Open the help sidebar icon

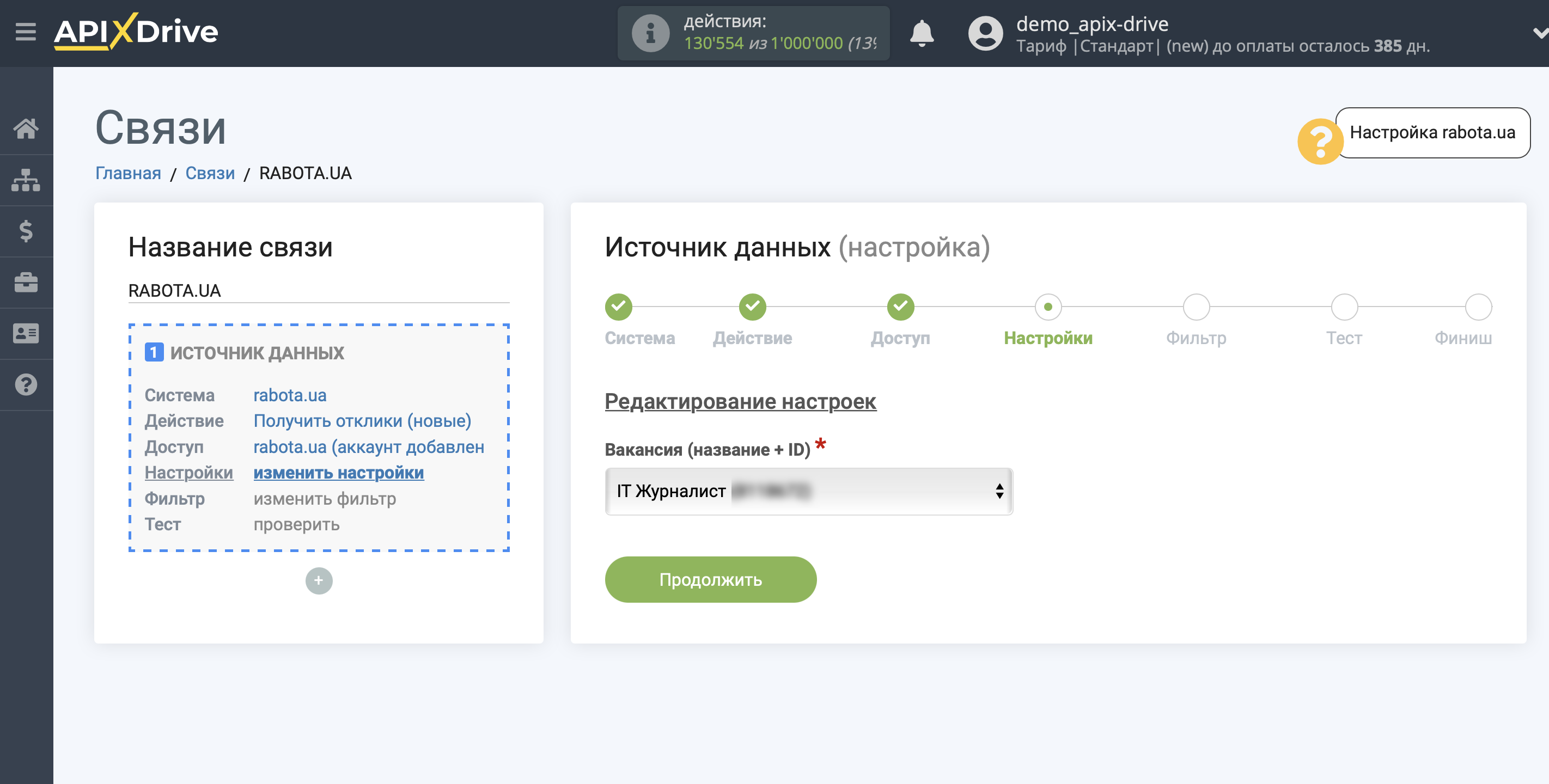26,384
